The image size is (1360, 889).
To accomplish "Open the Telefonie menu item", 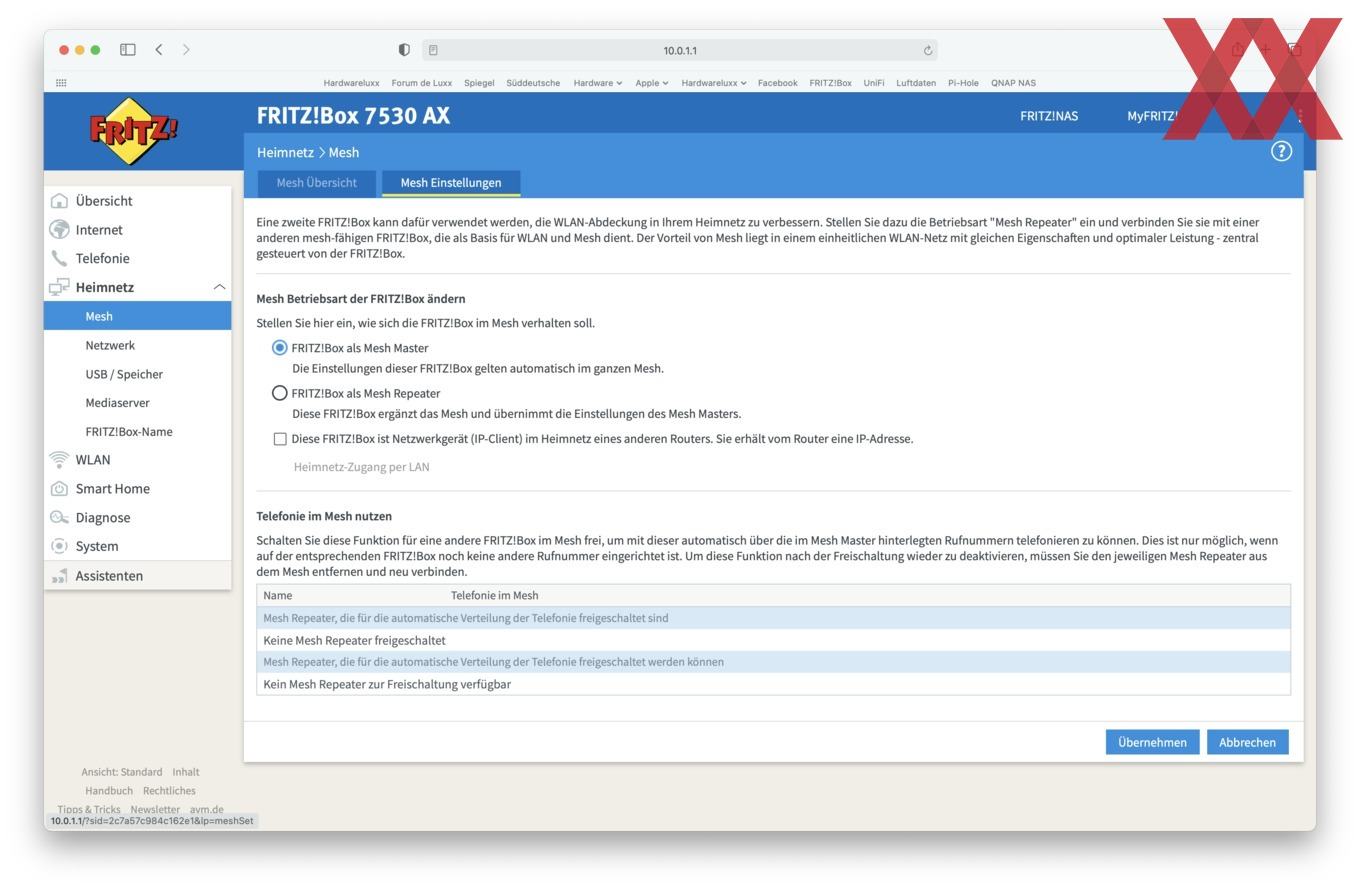I will pos(102,258).
